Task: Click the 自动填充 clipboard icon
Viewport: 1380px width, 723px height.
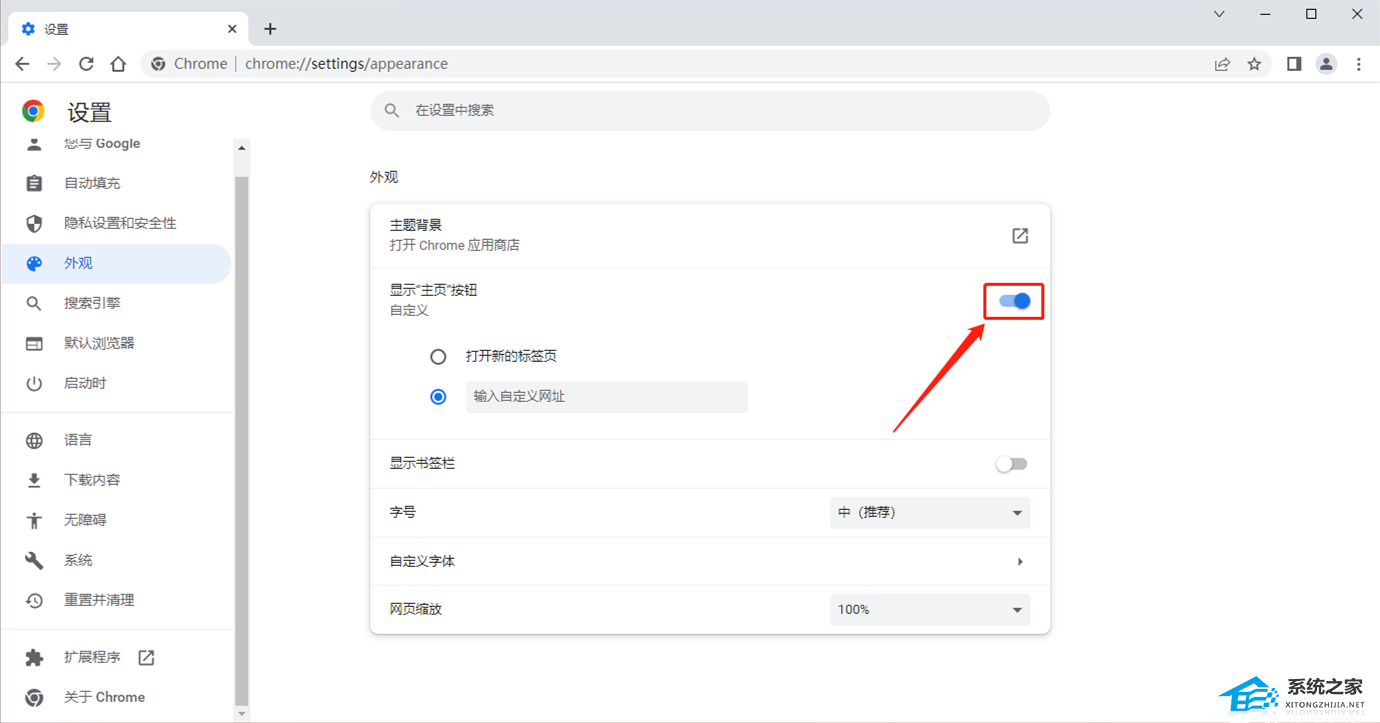Action: [x=34, y=183]
